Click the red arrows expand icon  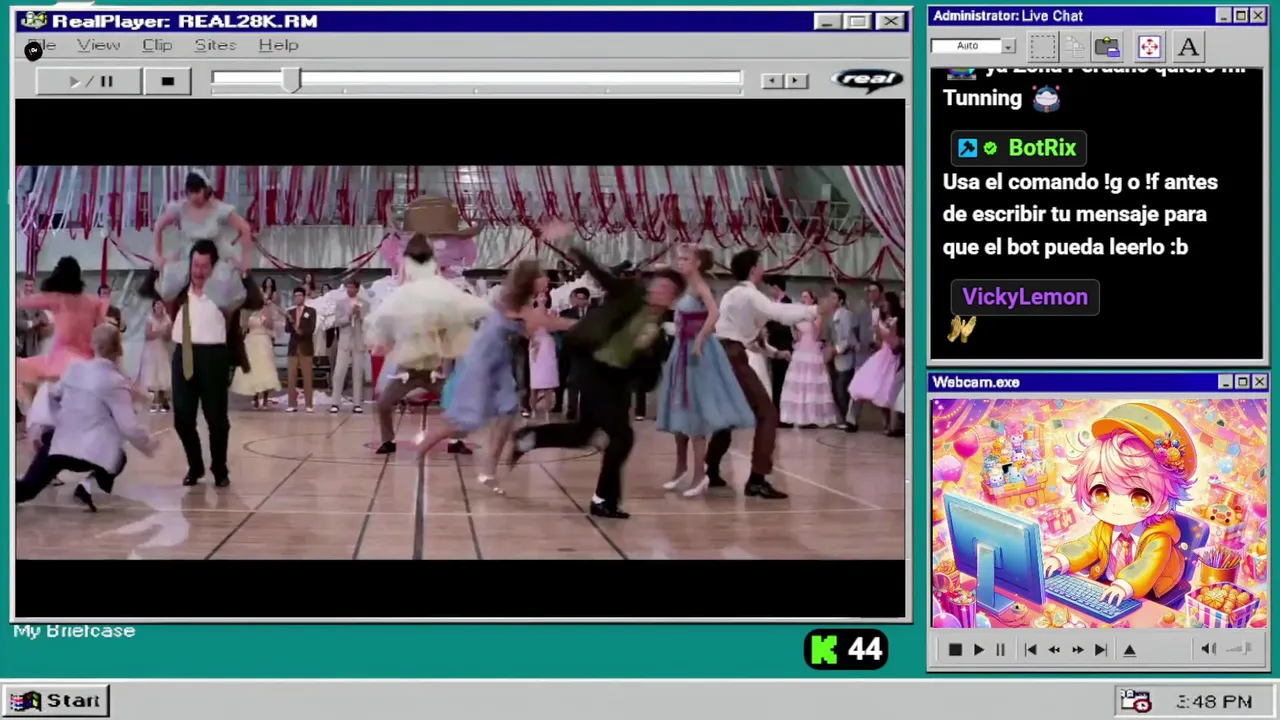coord(1148,46)
